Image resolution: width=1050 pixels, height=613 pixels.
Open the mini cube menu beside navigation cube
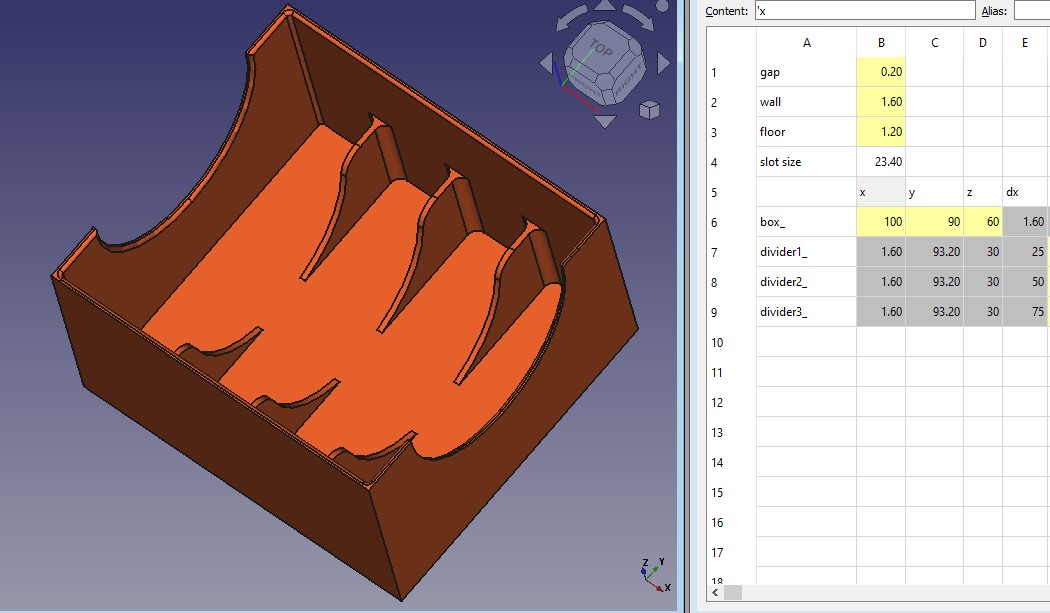[x=650, y=109]
